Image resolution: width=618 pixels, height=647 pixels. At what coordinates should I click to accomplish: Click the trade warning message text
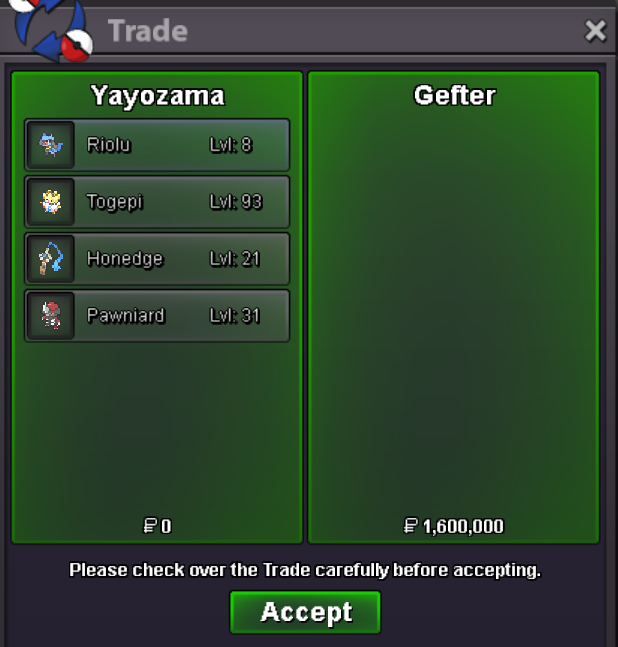point(305,570)
